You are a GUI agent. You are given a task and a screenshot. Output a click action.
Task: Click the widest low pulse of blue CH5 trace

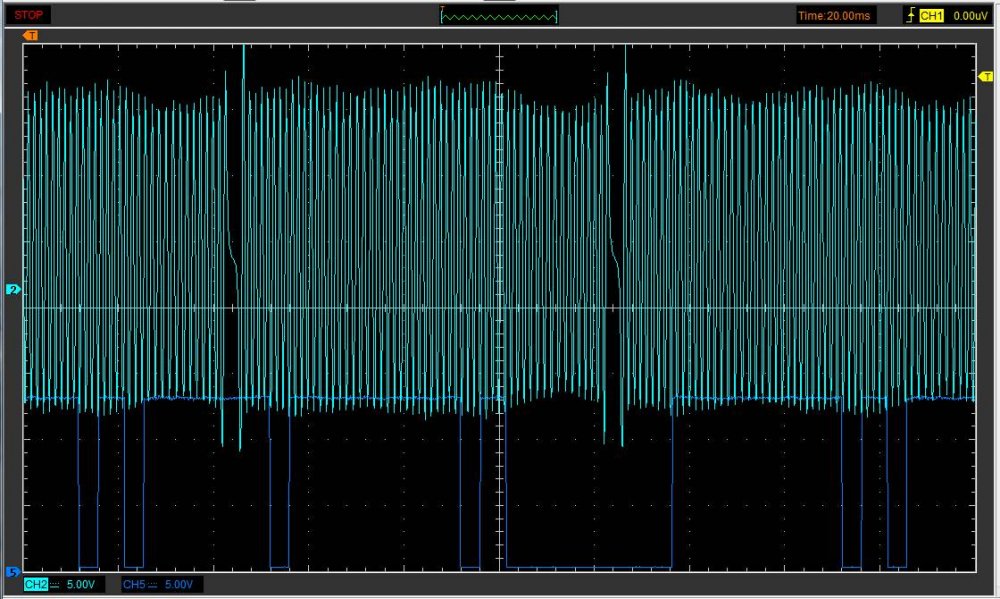pyautogui.click(x=588, y=567)
